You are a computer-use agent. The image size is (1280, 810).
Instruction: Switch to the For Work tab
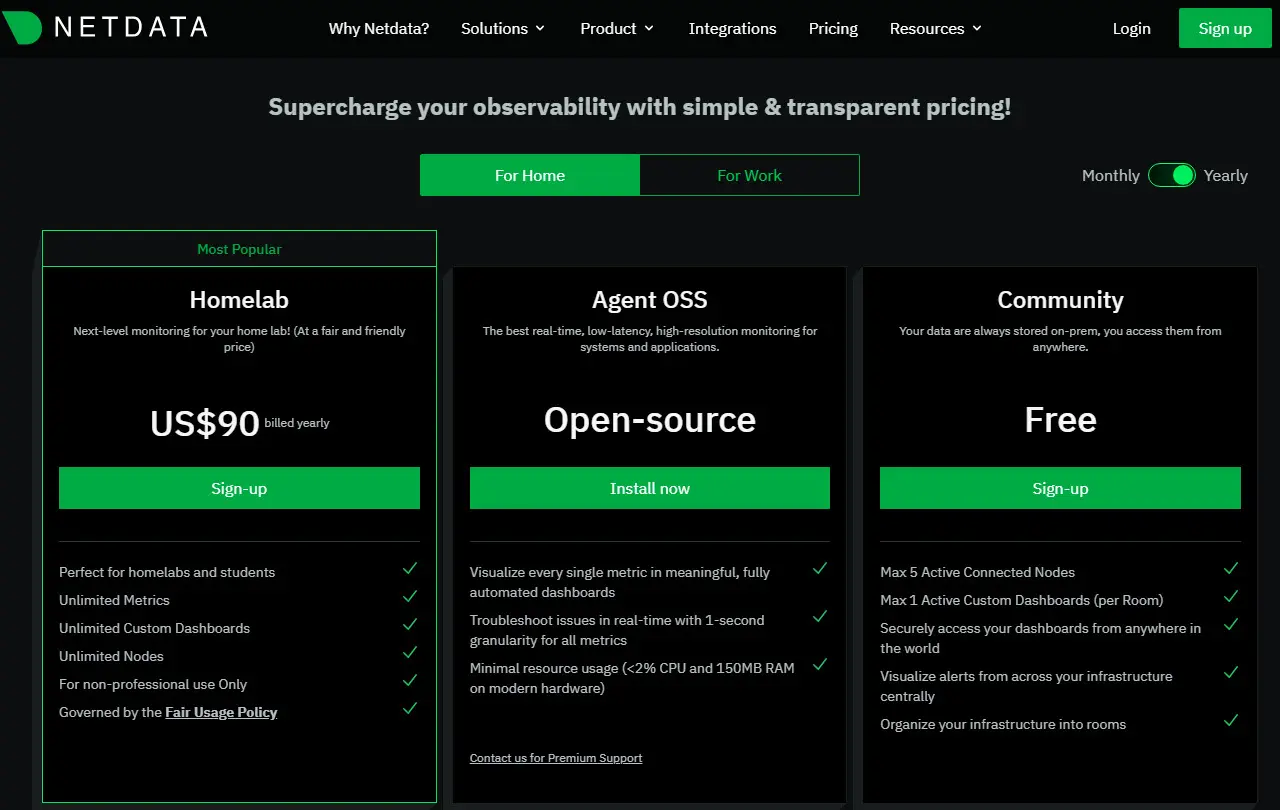[x=749, y=176]
